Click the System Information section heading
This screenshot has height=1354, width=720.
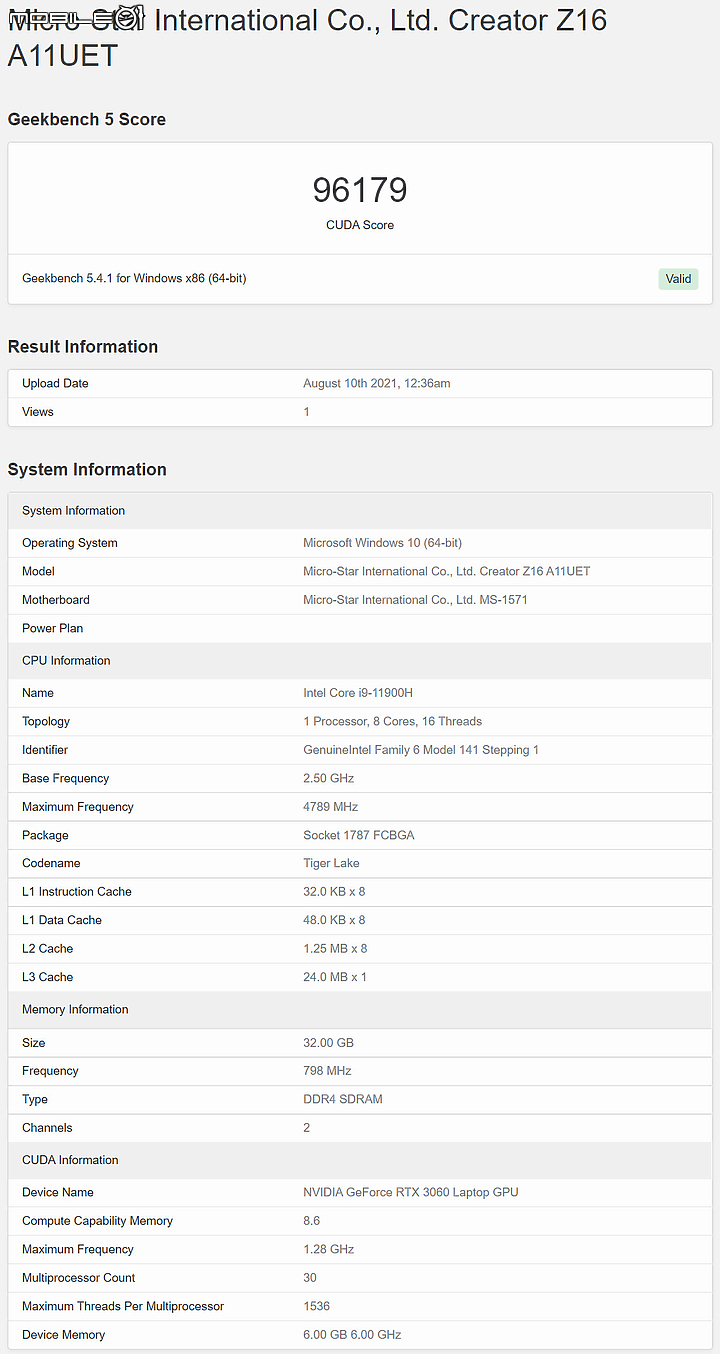pos(87,470)
